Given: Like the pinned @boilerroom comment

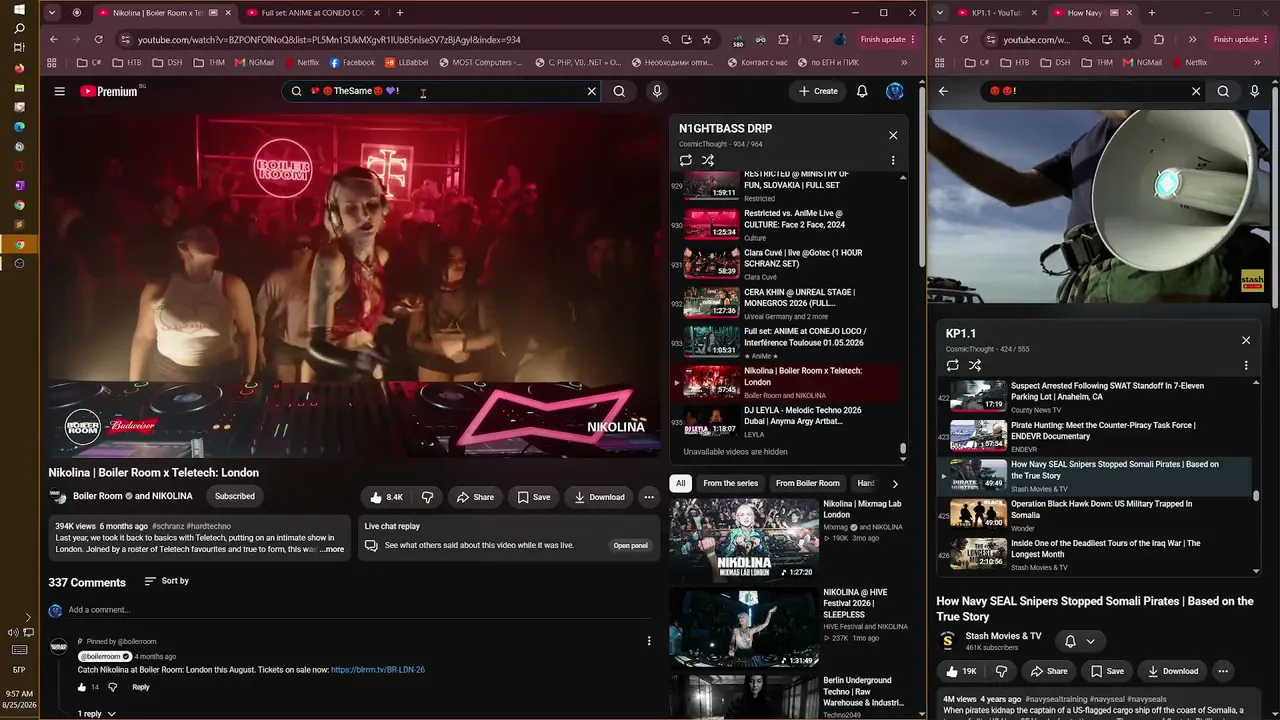Looking at the screenshot, I should (x=82, y=688).
